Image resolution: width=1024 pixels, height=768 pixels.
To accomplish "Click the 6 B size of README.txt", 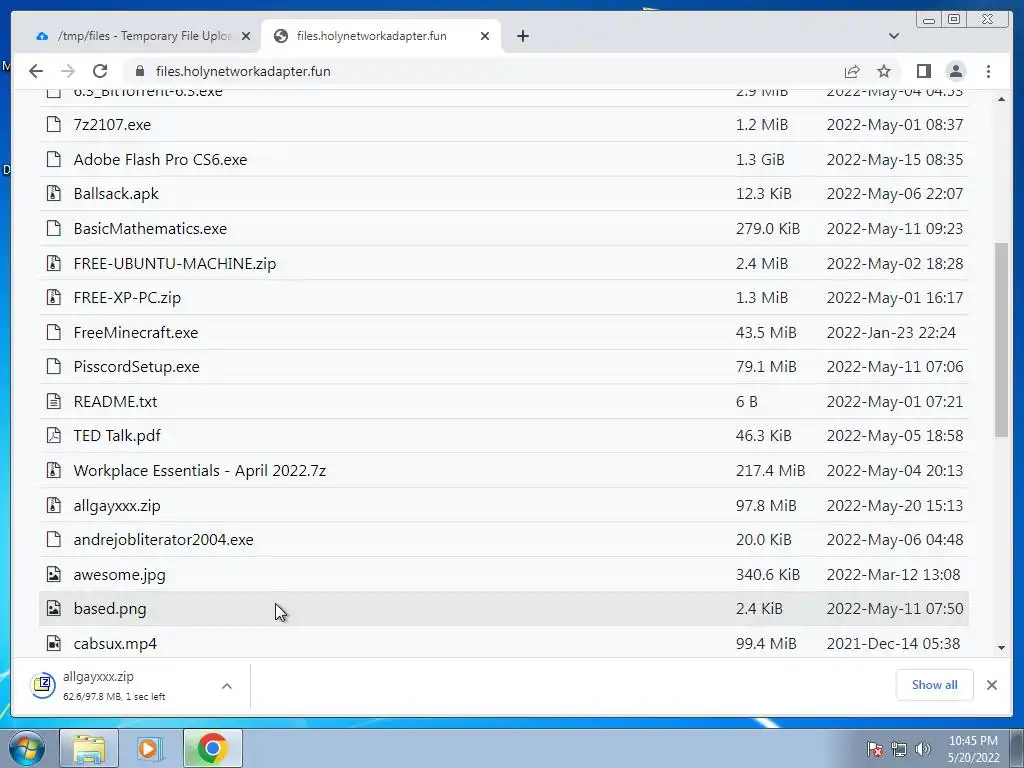I will [746, 401].
